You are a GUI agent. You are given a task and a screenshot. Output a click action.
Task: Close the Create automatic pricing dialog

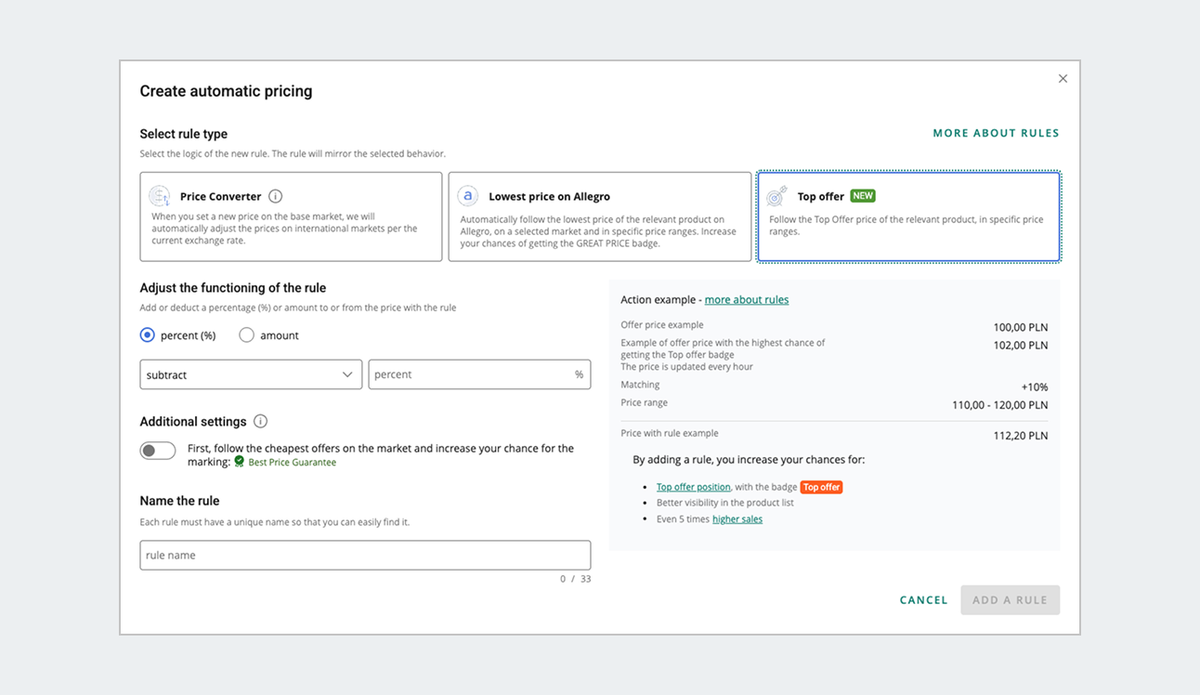(x=1063, y=79)
